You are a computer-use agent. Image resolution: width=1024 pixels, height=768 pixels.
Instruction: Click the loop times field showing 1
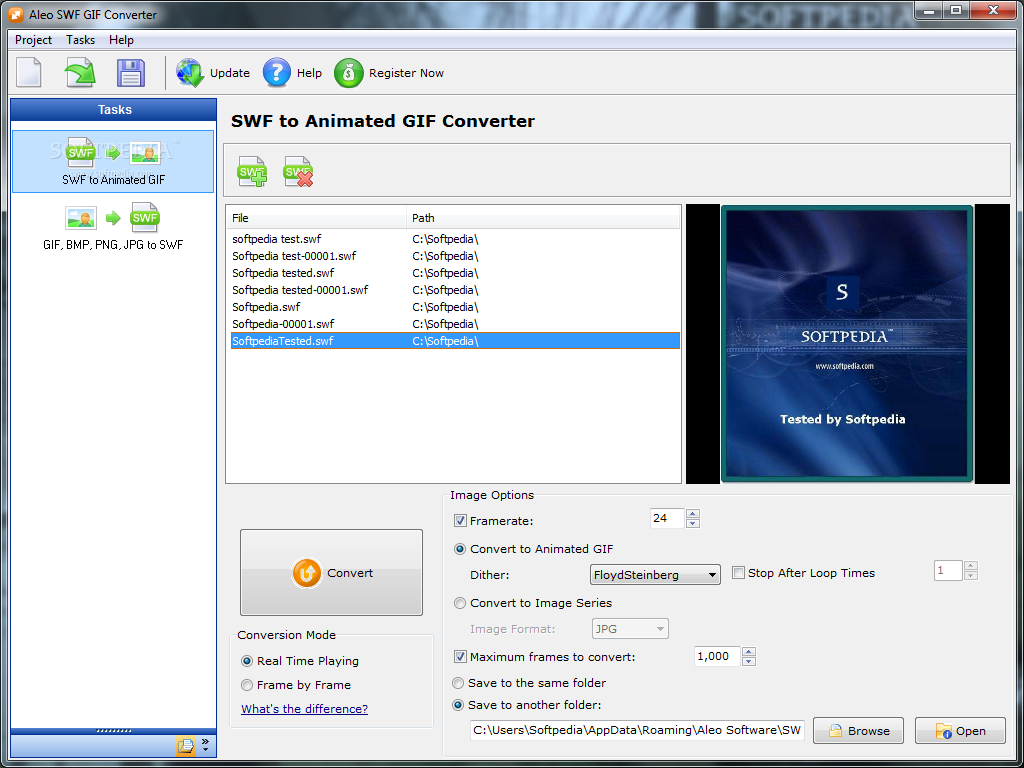(x=948, y=570)
